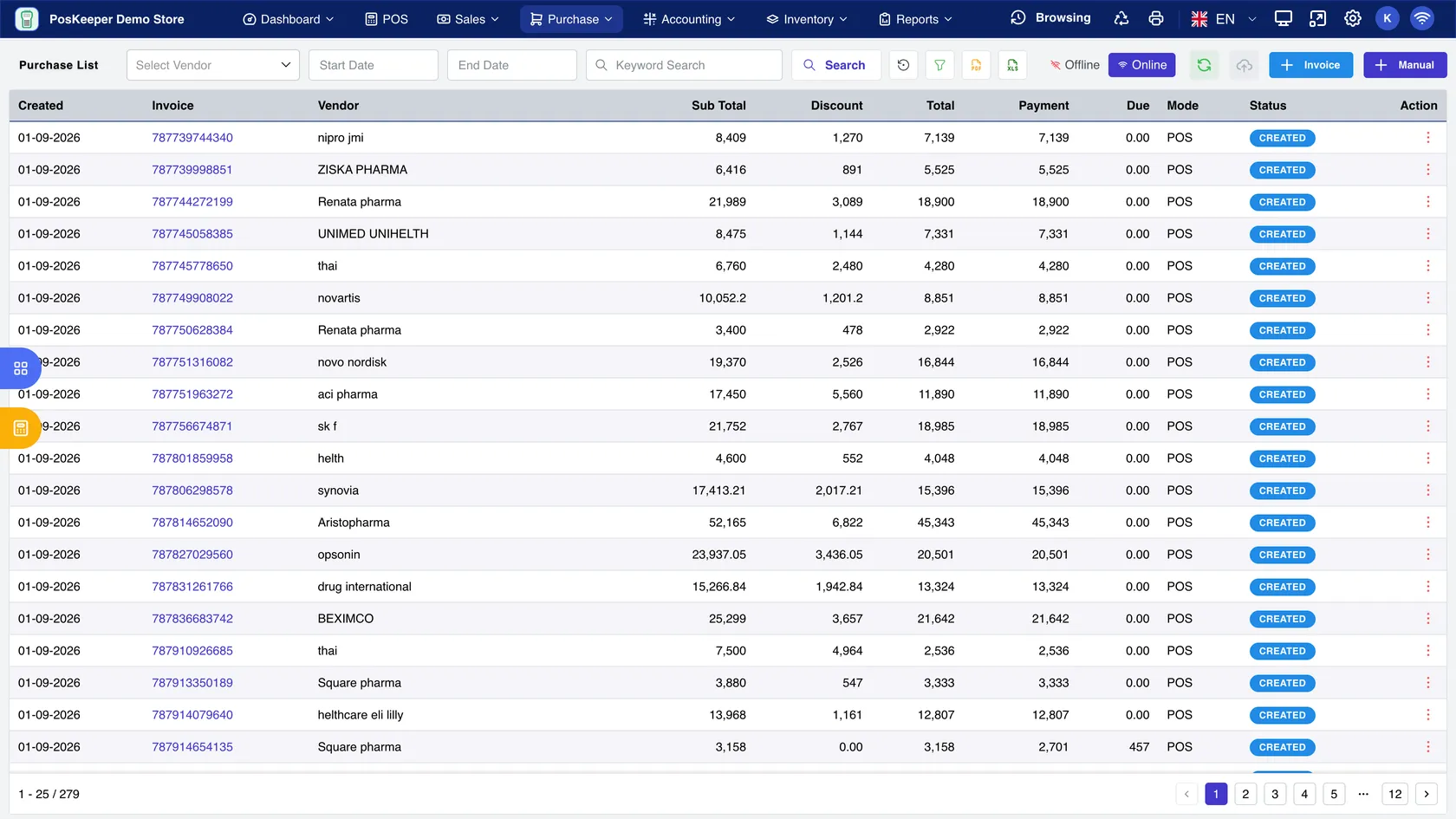Click the Created column header
The image size is (1456, 819).
pos(41,106)
